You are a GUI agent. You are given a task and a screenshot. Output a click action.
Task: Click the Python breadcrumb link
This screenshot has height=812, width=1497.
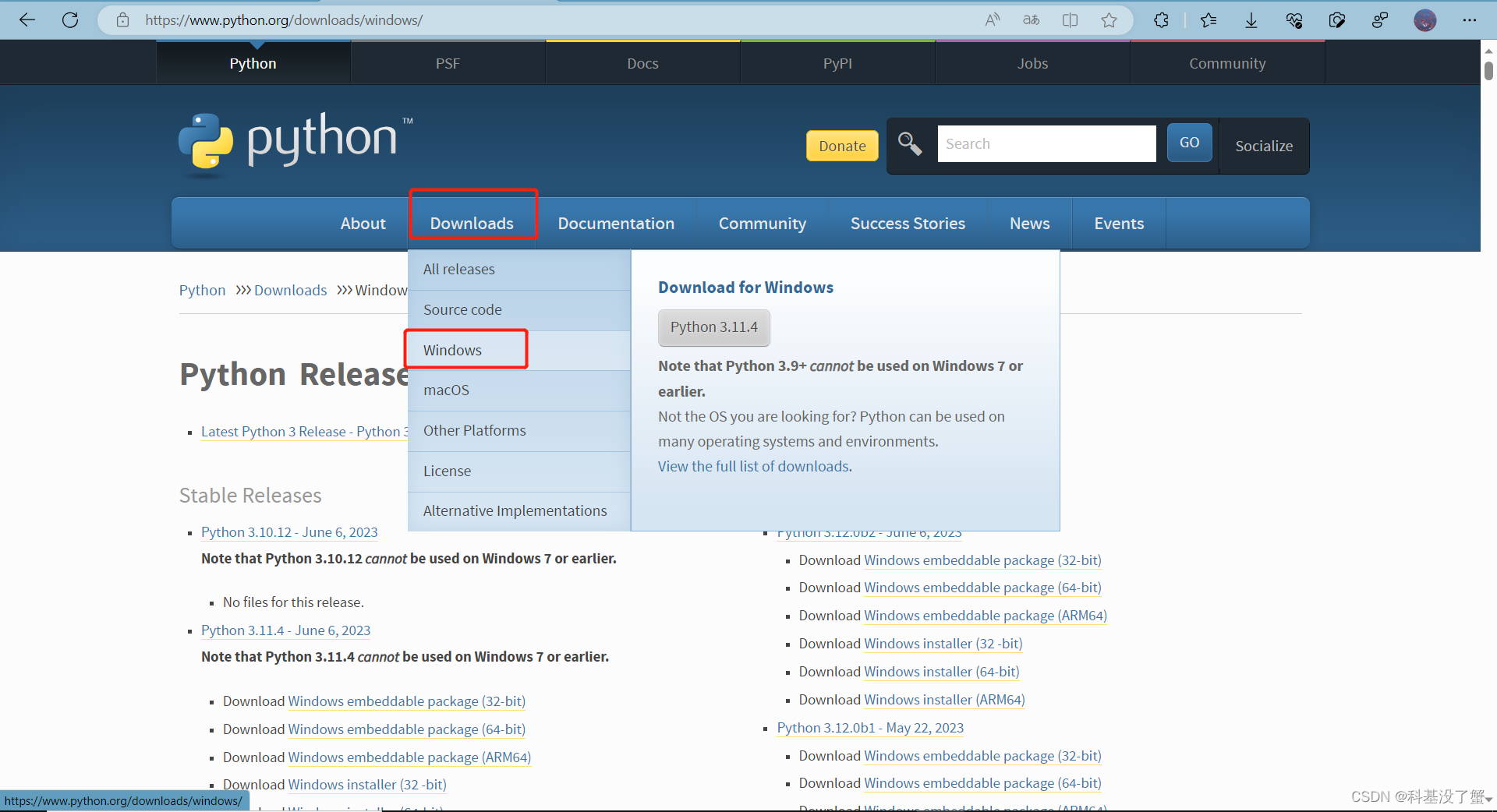click(202, 290)
